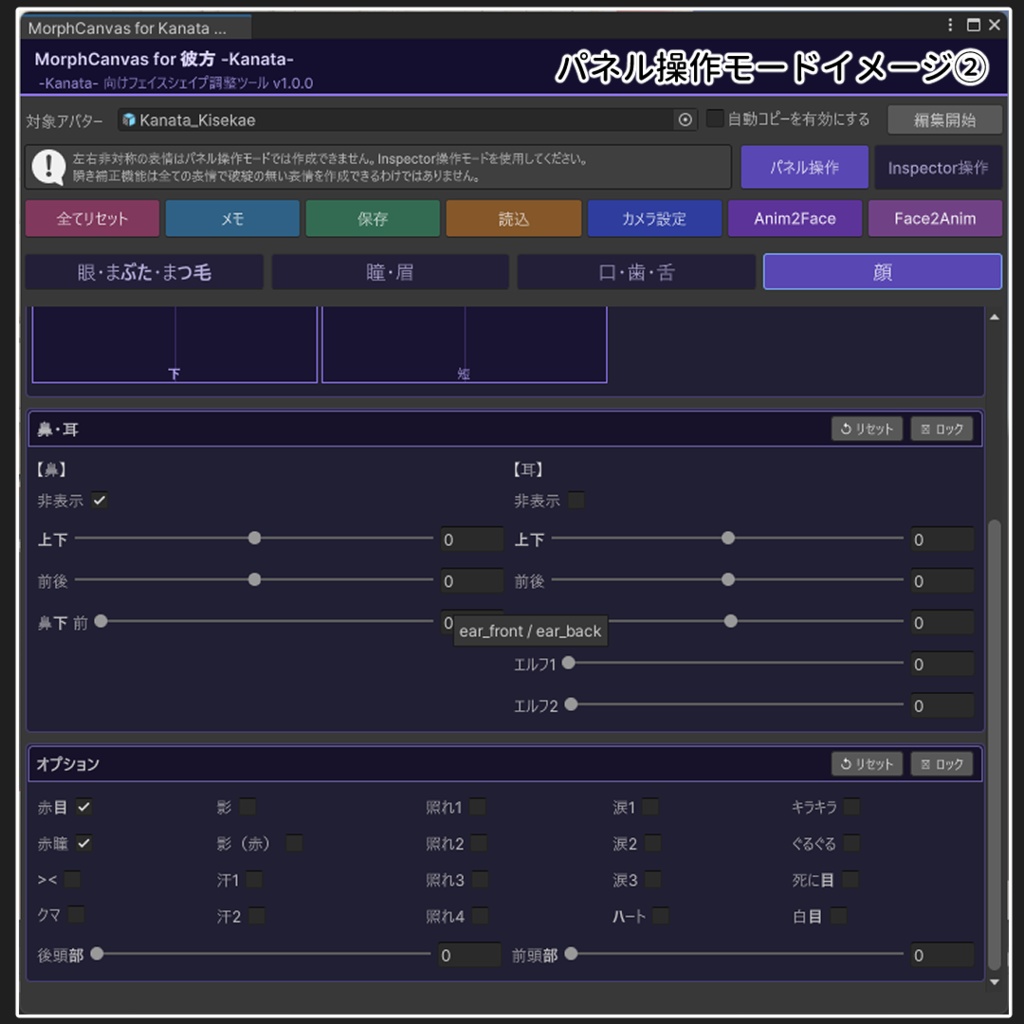Image resolution: width=1024 pixels, height=1024 pixels.
Task: Click the Anim2Face button
Action: [x=795, y=218]
